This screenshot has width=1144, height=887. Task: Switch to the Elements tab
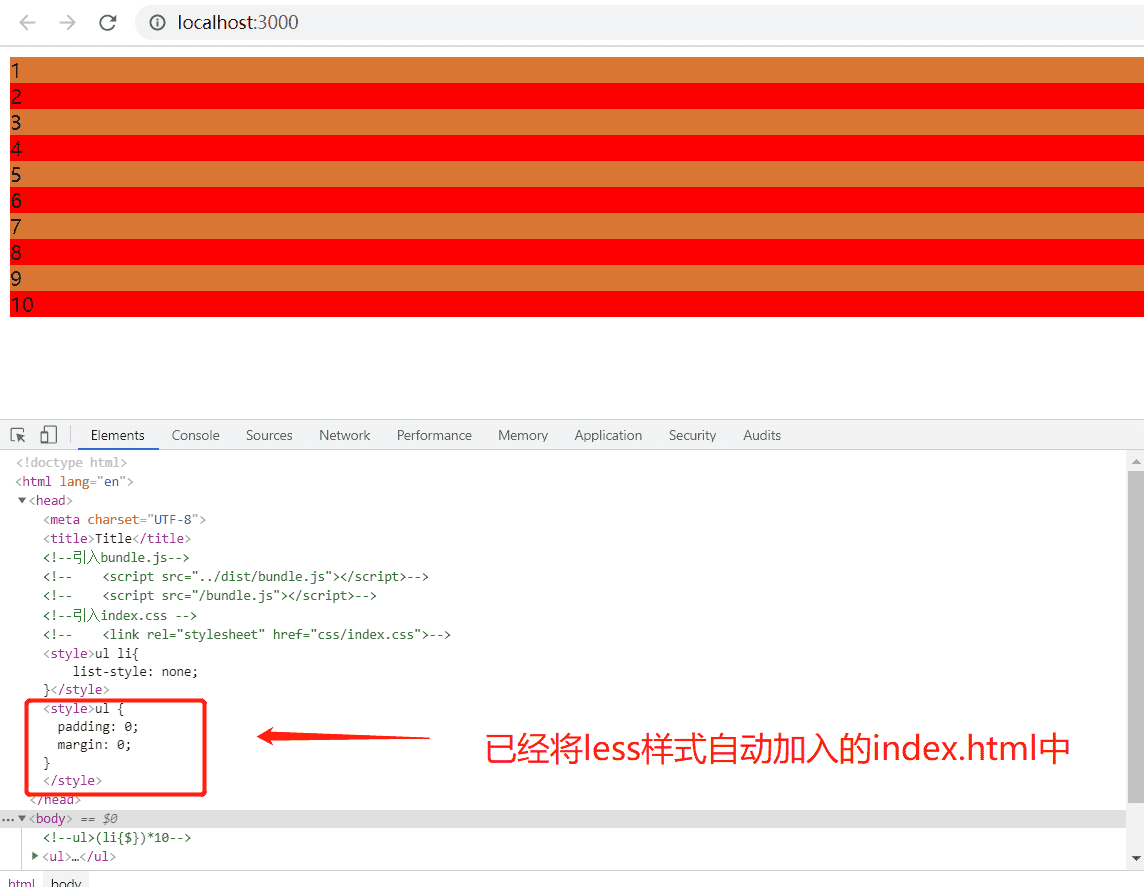(x=117, y=435)
